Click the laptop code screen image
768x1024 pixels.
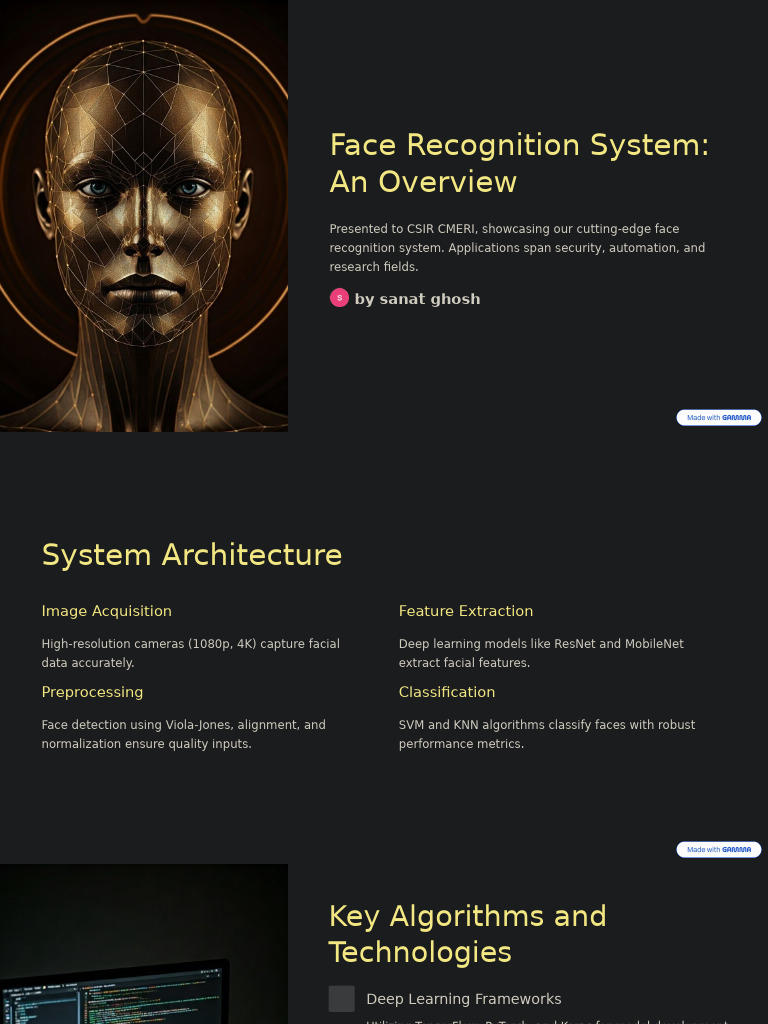point(144,944)
